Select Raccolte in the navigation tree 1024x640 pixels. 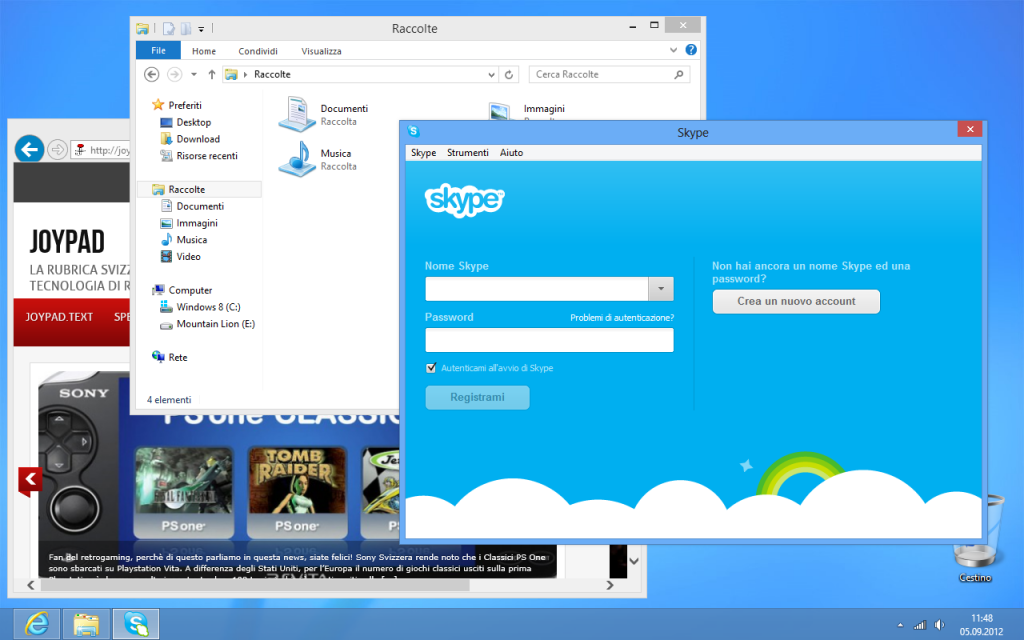pyautogui.click(x=200, y=189)
